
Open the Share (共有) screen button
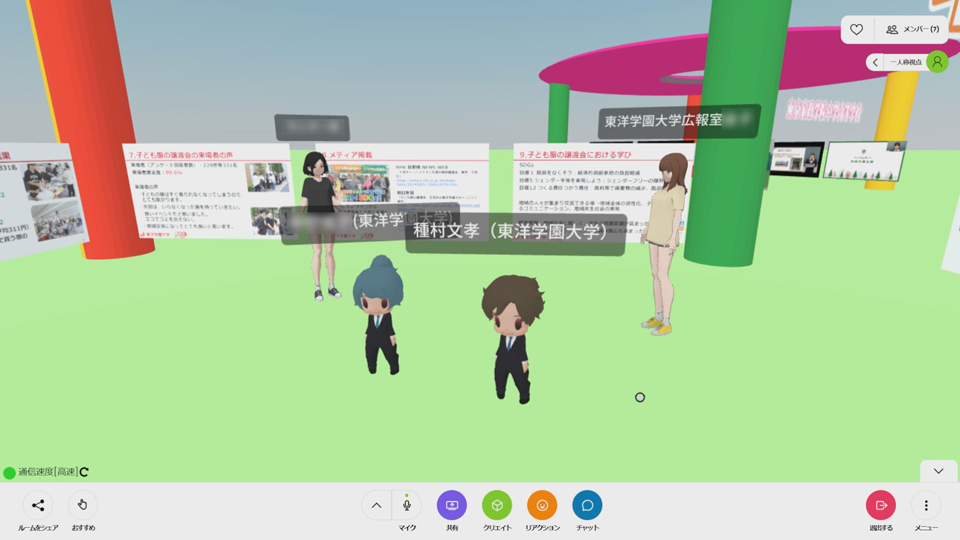click(452, 505)
